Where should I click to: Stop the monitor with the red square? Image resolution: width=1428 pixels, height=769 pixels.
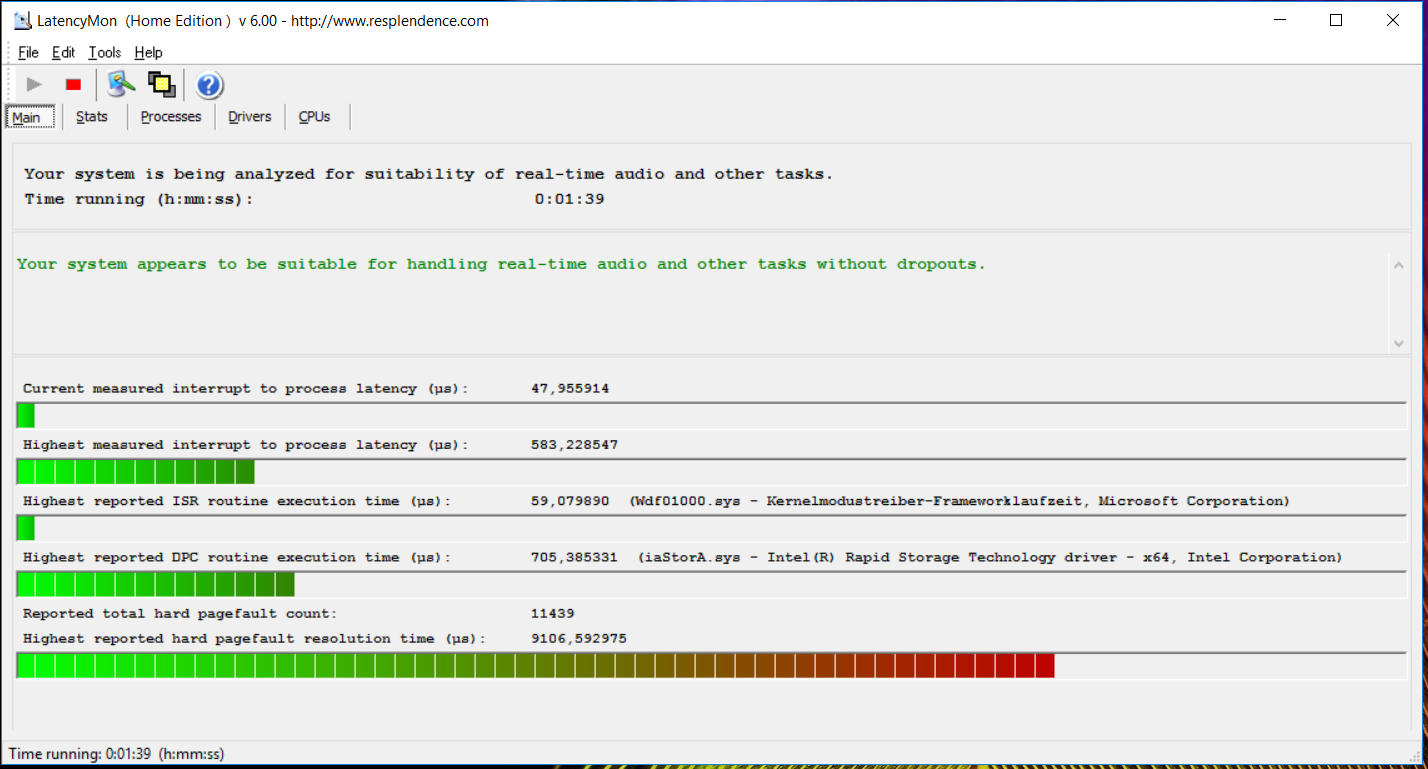point(73,85)
